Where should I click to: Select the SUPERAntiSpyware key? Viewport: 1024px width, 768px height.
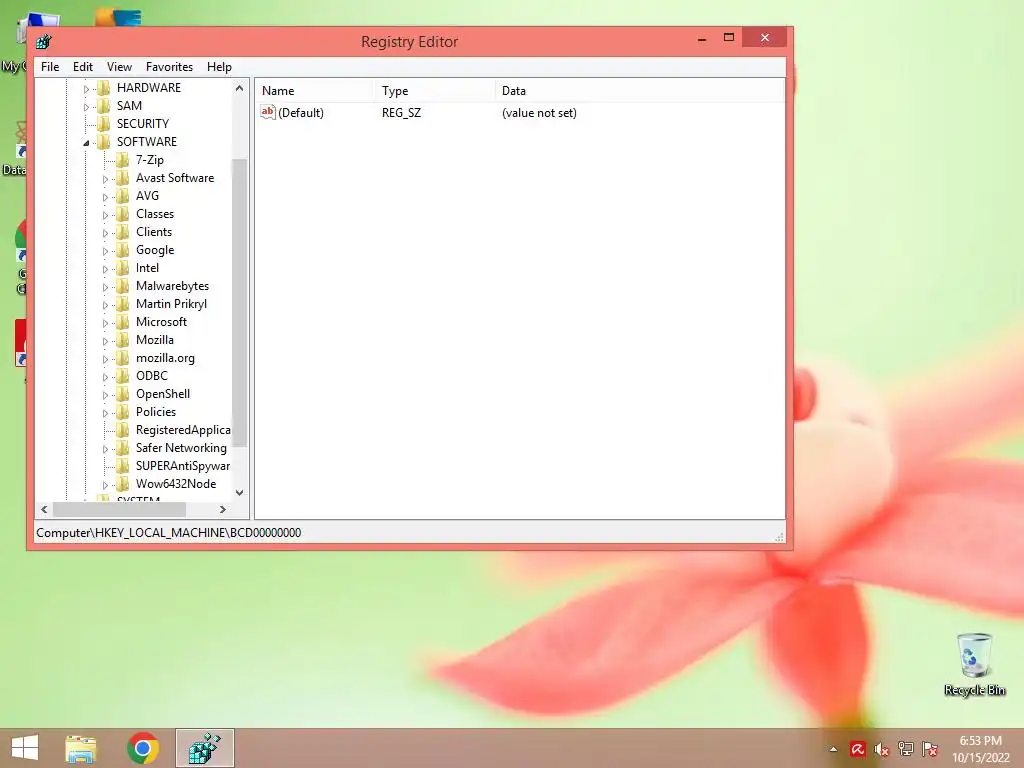point(183,466)
